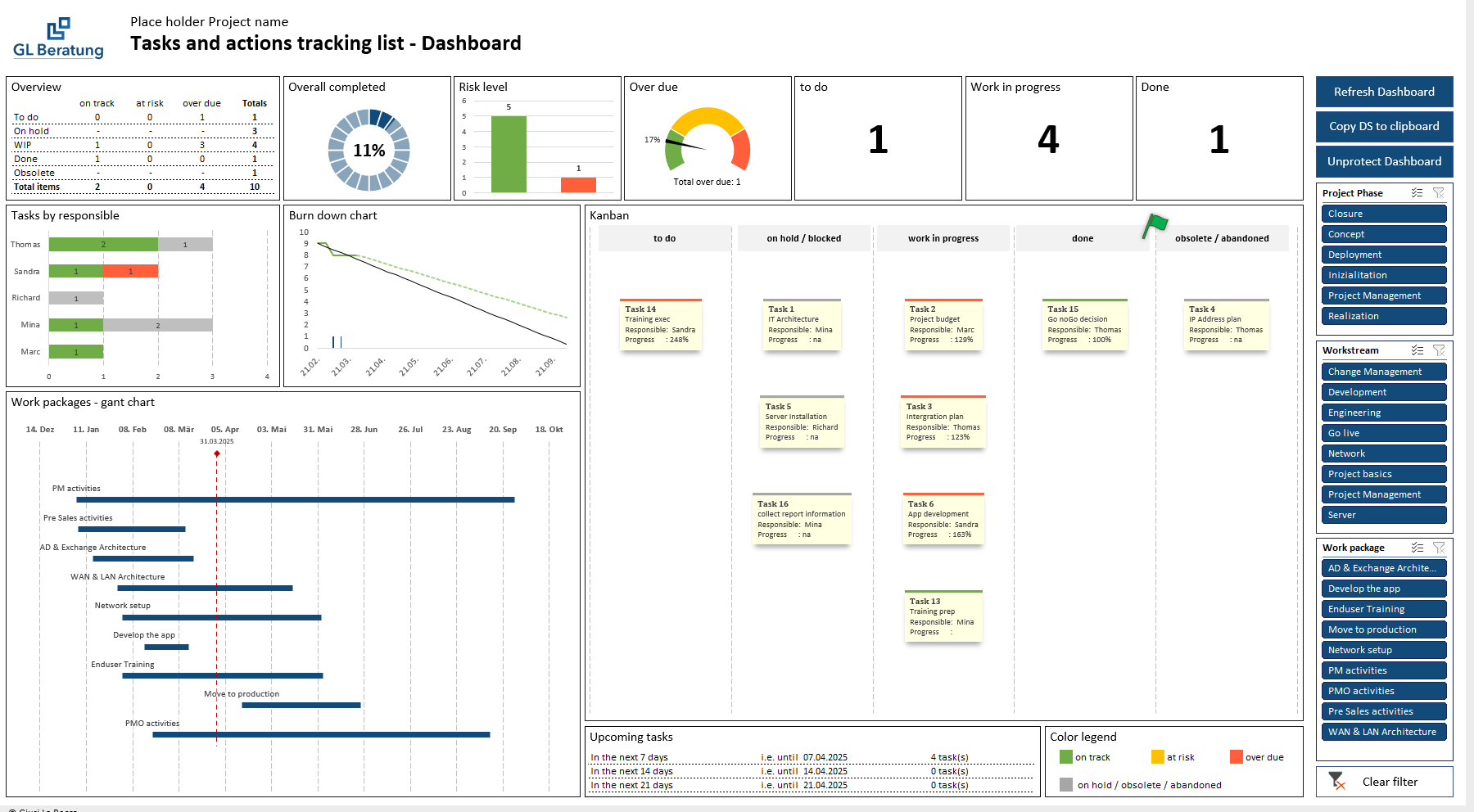This screenshot has height=812, width=1474.
Task: Click the Clear filter button
Action: 1384,782
